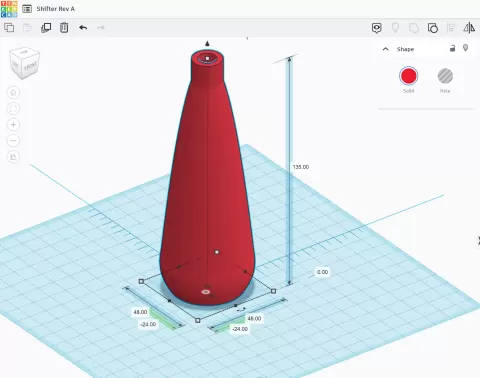
Task: Redo the last undone action
Action: (x=101, y=28)
